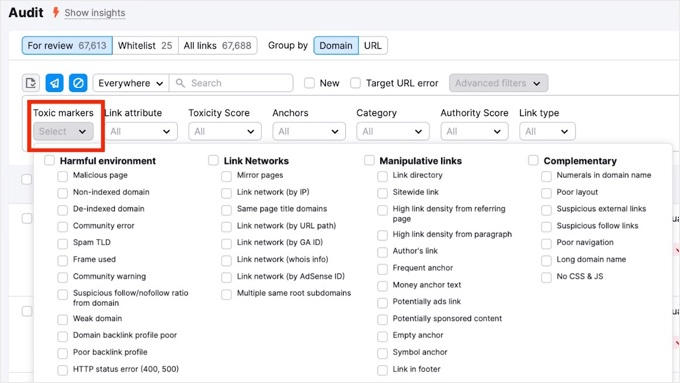Image resolution: width=680 pixels, height=383 pixels.
Task: Switch to For review tab
Action: (67, 46)
